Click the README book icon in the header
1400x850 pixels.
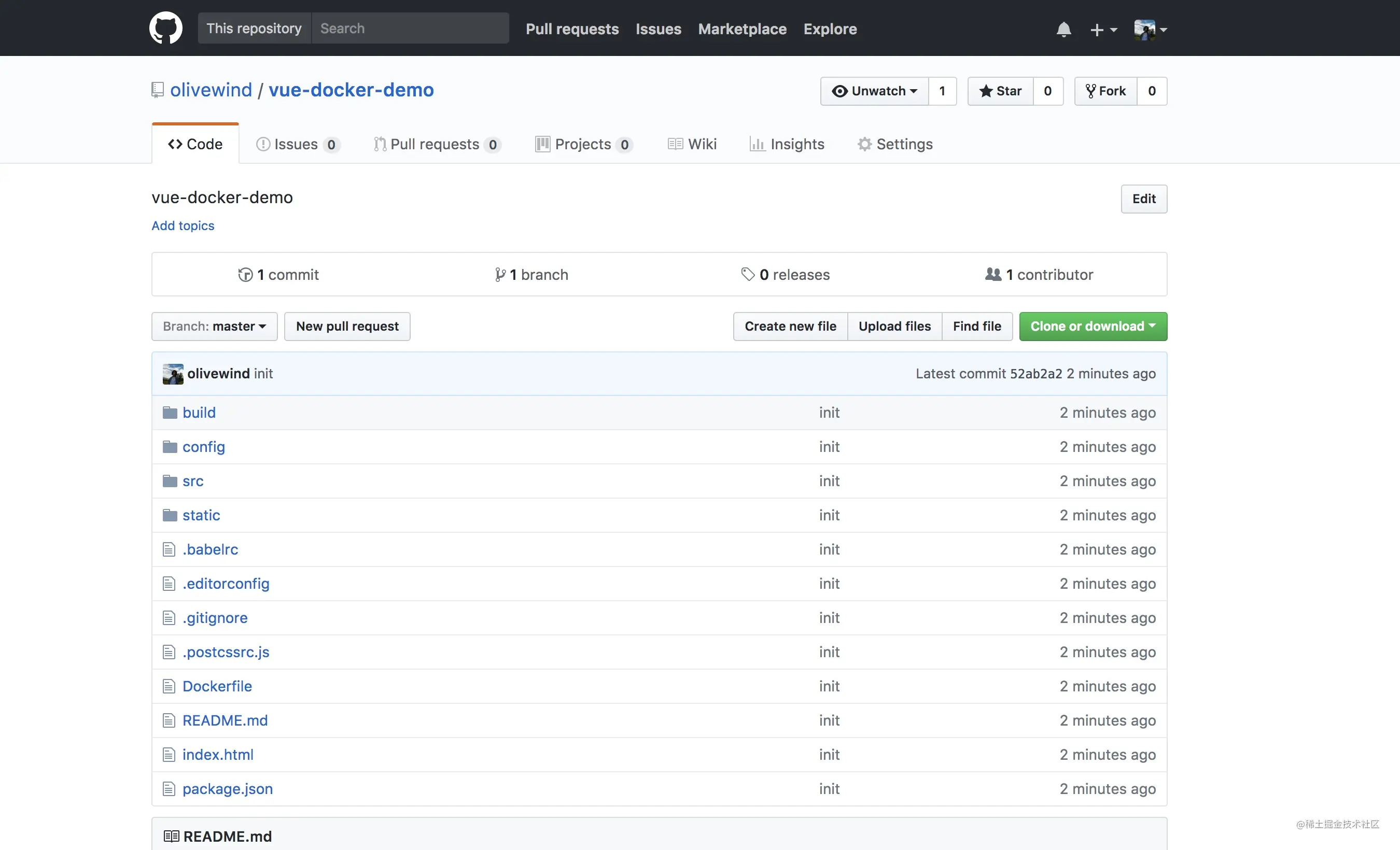point(171,837)
